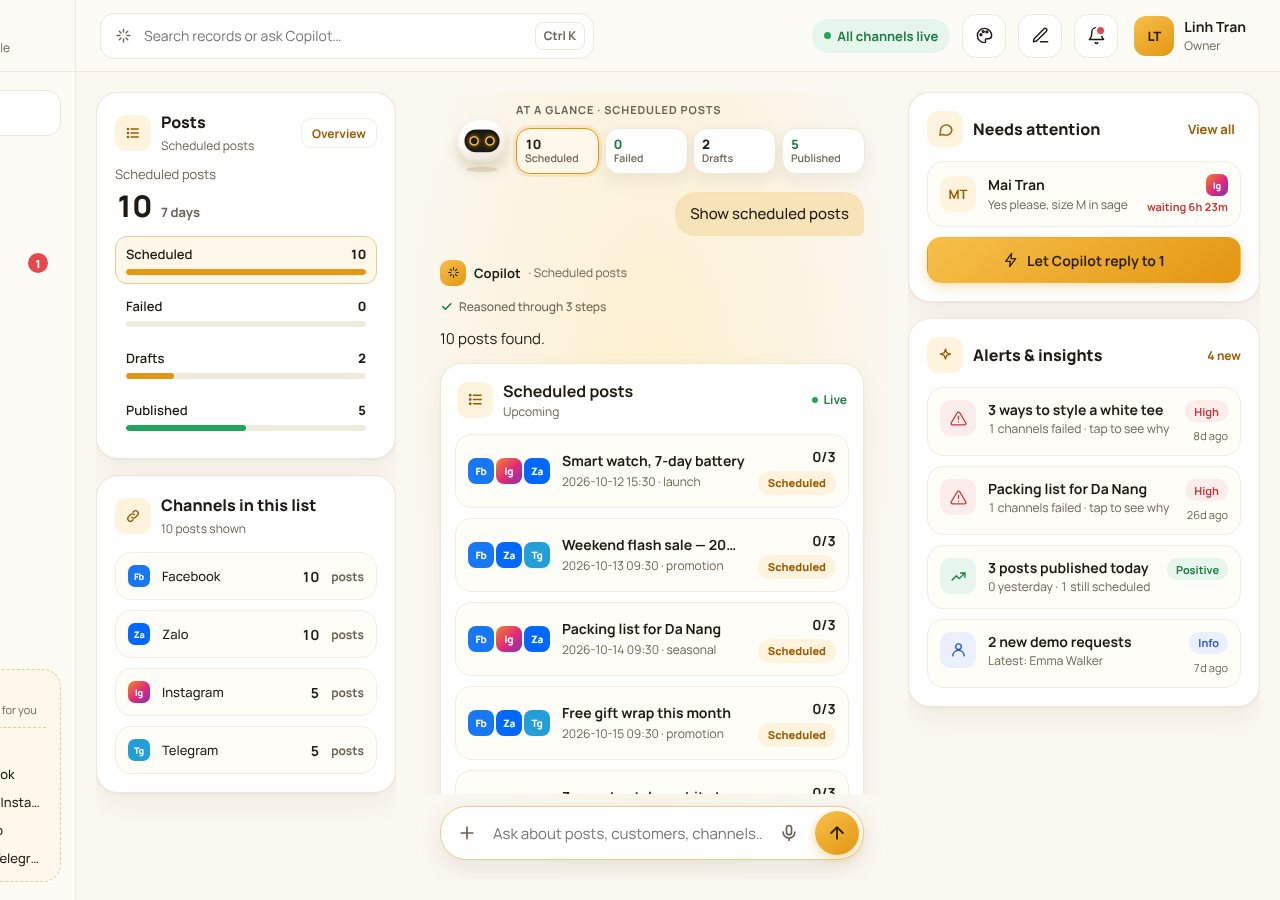1280x900 pixels.
Task: Select the Drafts at-a-glance chip
Action: coord(734,151)
